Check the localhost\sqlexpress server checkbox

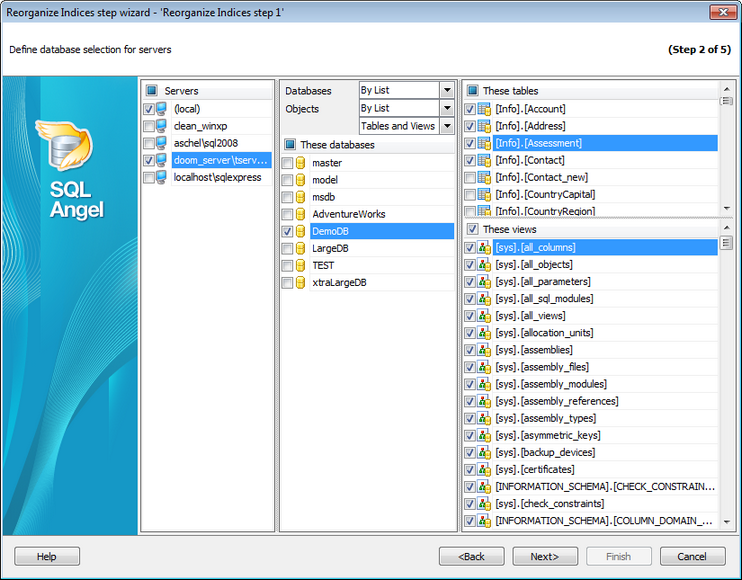[x=149, y=177]
